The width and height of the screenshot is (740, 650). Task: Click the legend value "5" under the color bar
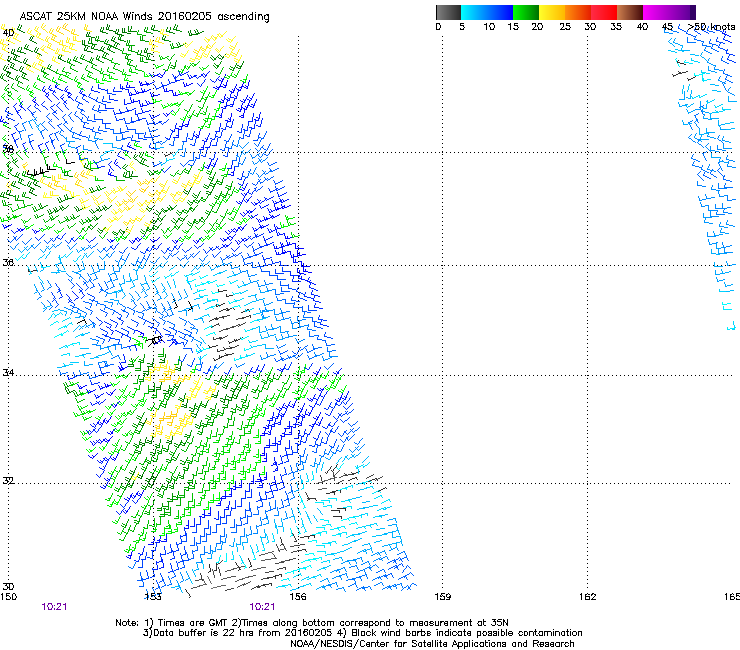click(x=462, y=27)
